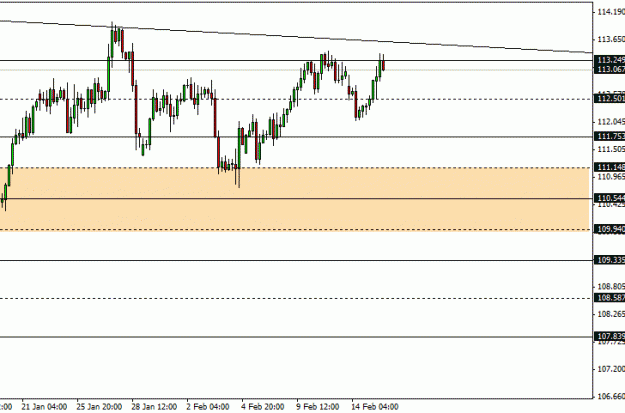Click the 111.505 price axis label
Screen dimensions: 625x413
click(x=611, y=149)
